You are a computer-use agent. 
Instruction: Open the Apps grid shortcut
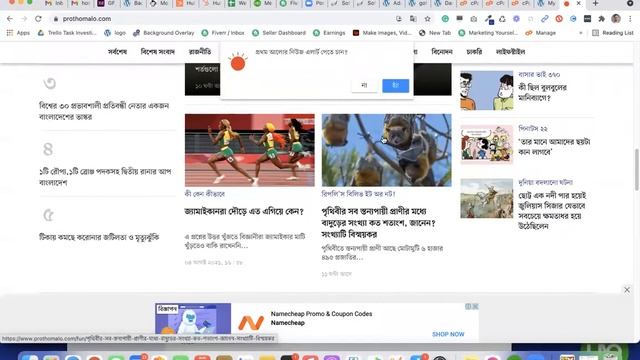18,33
